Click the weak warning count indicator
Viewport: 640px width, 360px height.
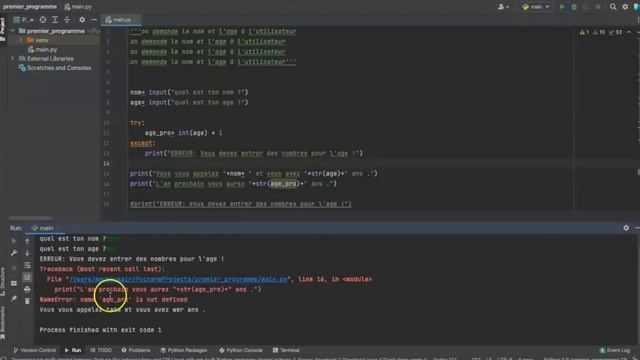click(x=599, y=32)
